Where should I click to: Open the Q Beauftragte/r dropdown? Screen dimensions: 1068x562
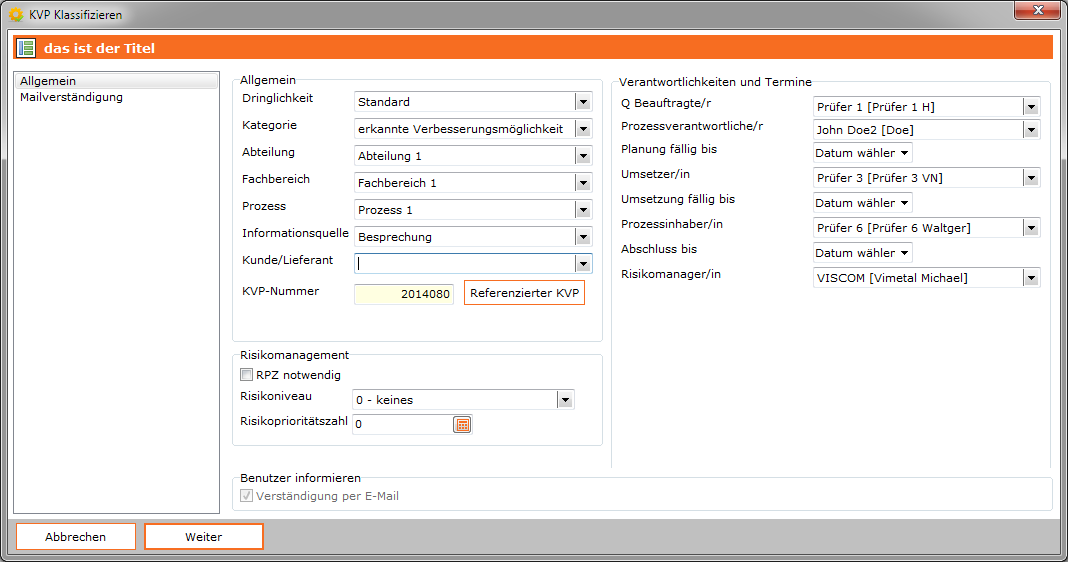[1031, 107]
